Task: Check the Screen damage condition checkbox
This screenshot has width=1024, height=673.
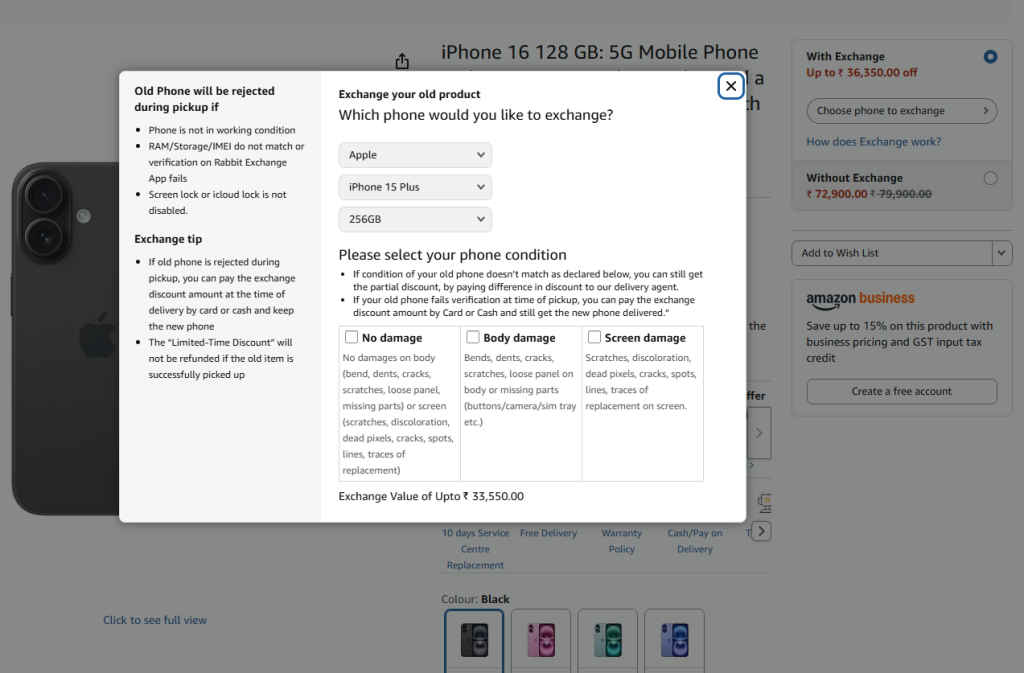Action: coord(595,337)
